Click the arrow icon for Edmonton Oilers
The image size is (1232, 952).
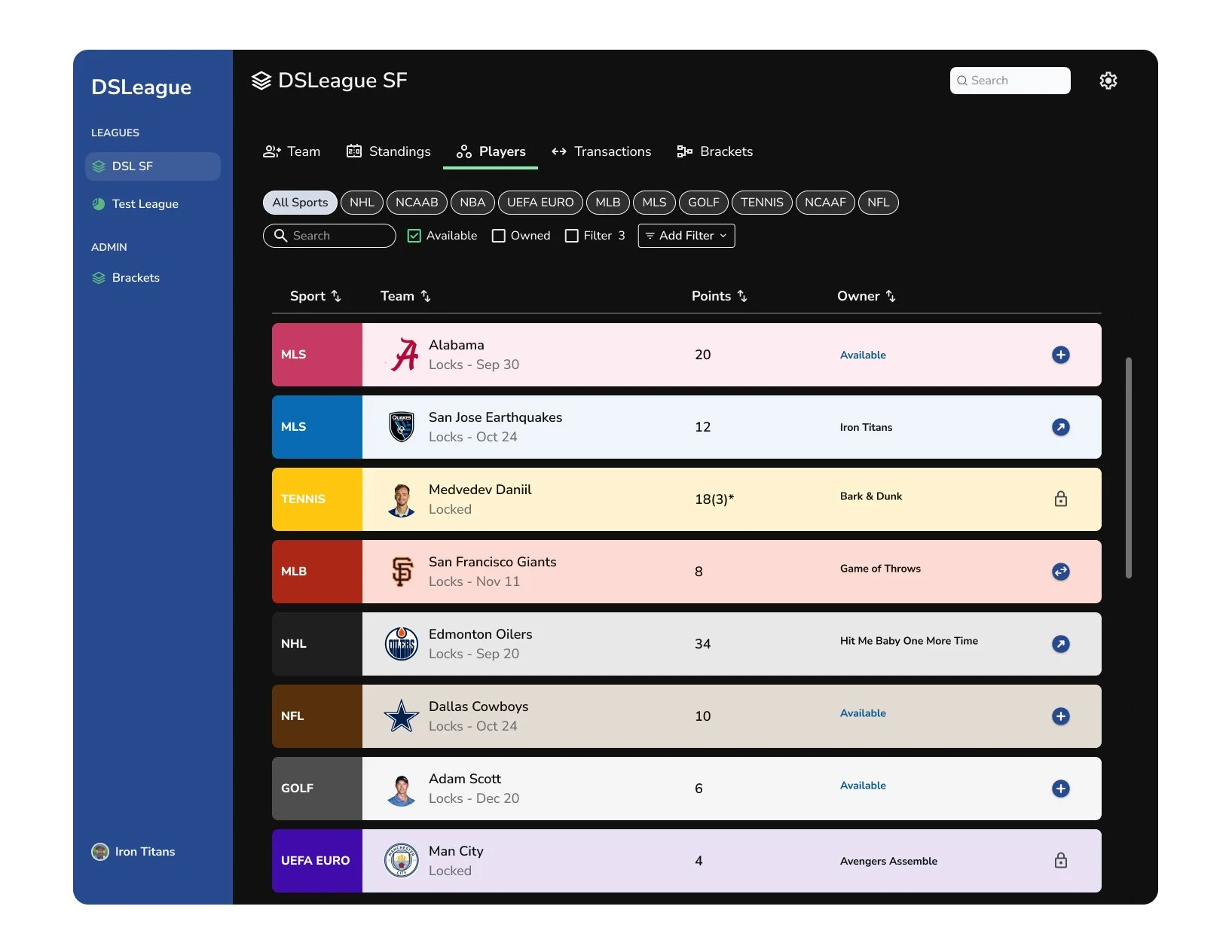[1060, 644]
